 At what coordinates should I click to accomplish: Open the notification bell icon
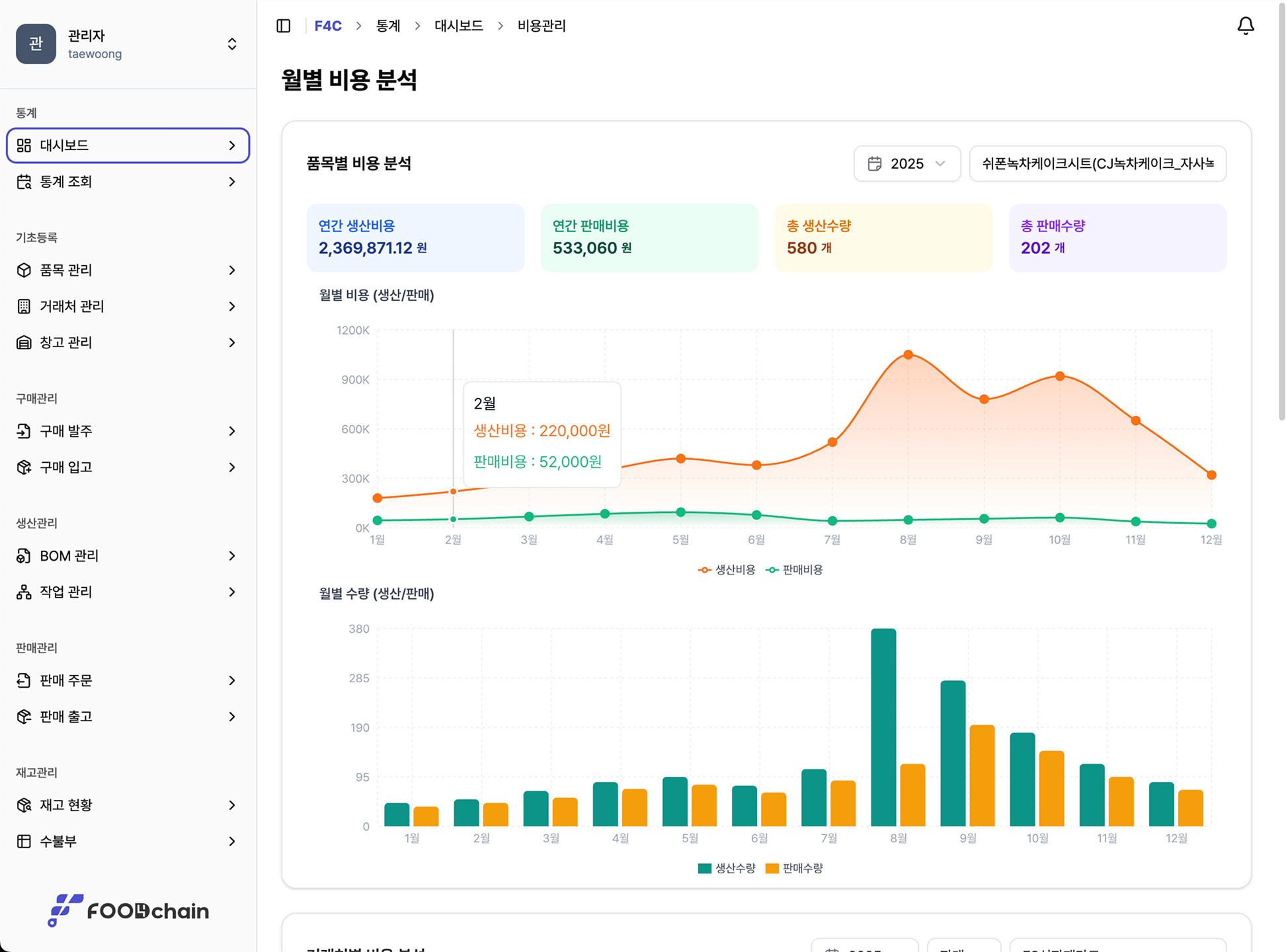(x=1246, y=26)
